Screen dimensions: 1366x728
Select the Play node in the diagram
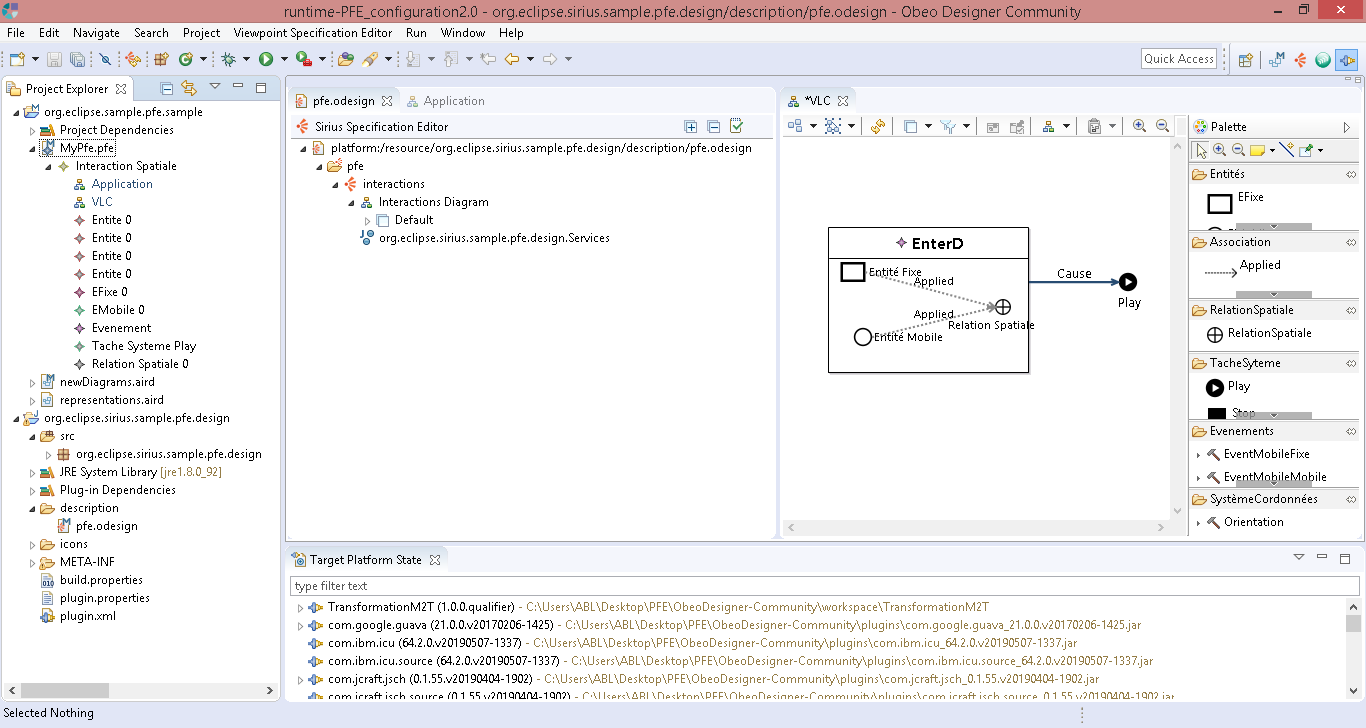[x=1128, y=282]
